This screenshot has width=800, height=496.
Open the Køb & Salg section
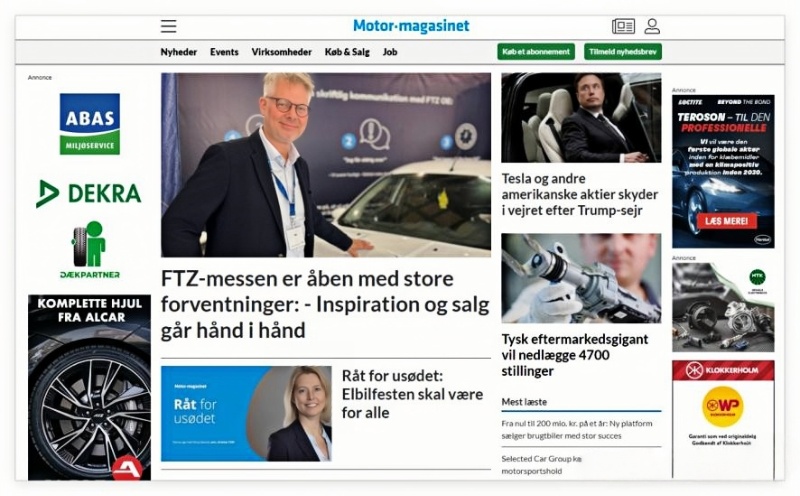click(x=347, y=52)
